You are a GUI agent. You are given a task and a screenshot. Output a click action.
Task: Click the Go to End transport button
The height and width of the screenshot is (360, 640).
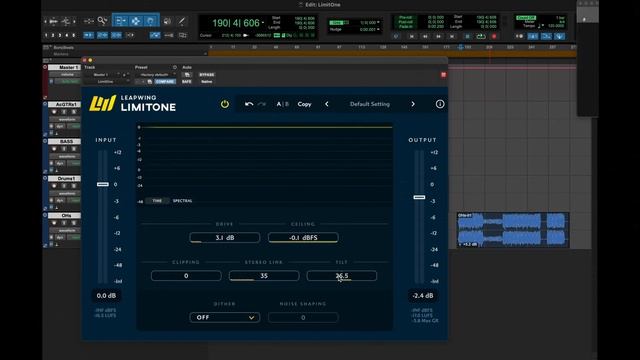point(452,36)
